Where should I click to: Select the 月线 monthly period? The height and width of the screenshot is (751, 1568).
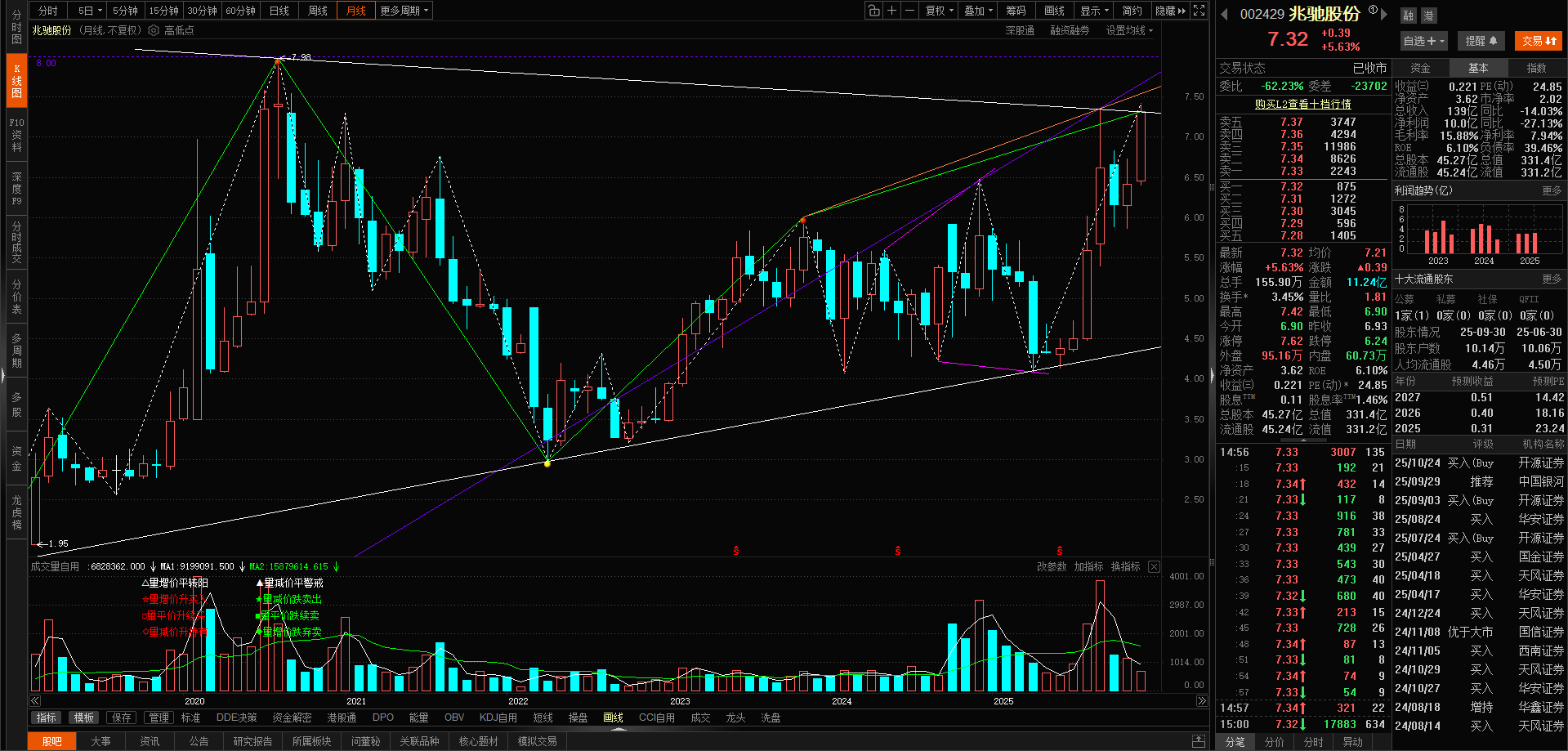[356, 11]
